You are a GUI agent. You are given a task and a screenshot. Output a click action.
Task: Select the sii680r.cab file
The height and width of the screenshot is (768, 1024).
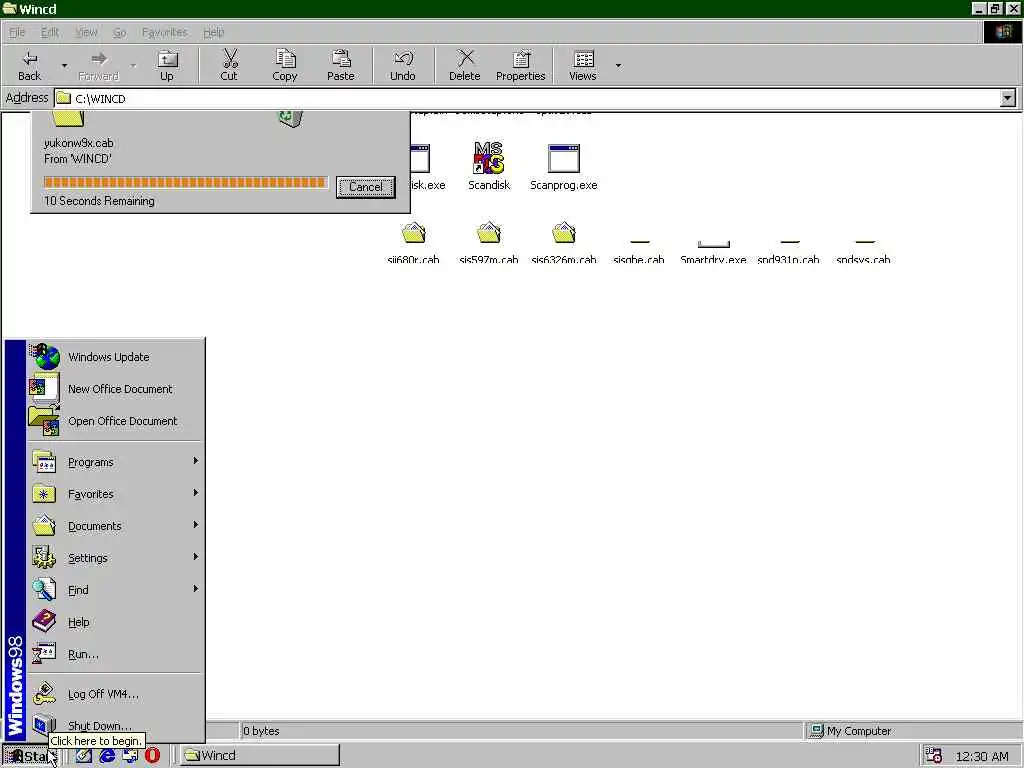point(413,243)
